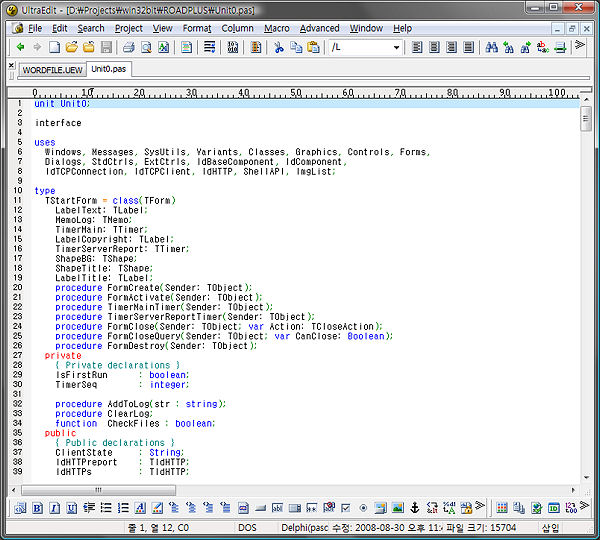This screenshot has height=540, width=600.
Task: Go back with the green left arrow
Action: [x=20, y=47]
